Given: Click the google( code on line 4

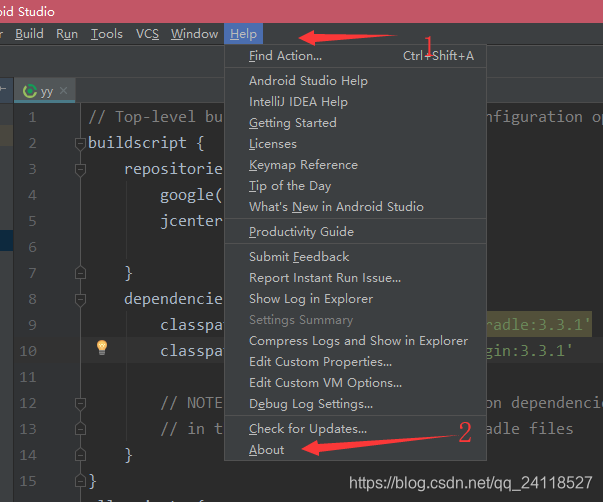Looking at the screenshot, I should coord(191,195).
